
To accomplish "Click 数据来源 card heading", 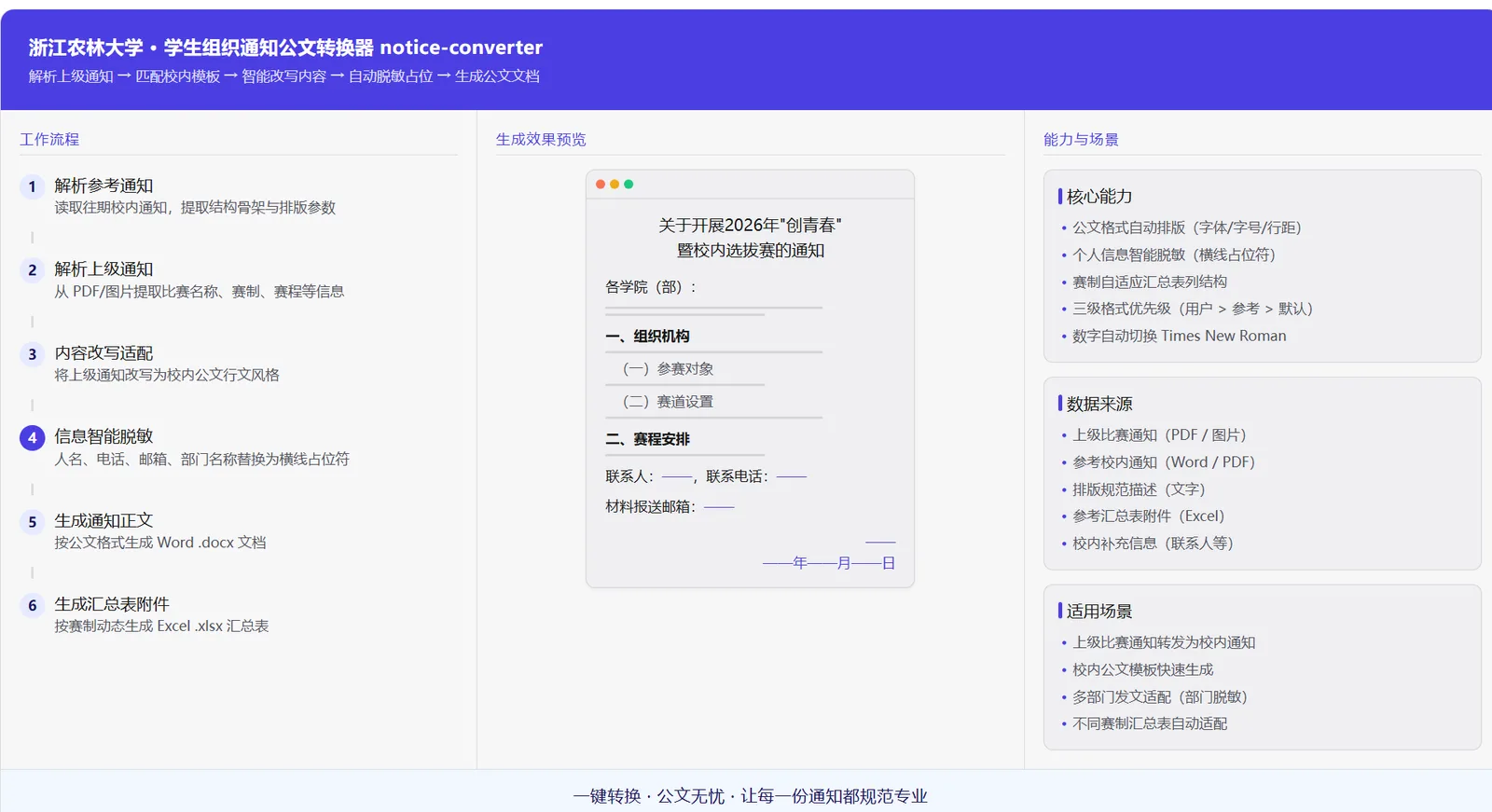I will [x=1099, y=404].
